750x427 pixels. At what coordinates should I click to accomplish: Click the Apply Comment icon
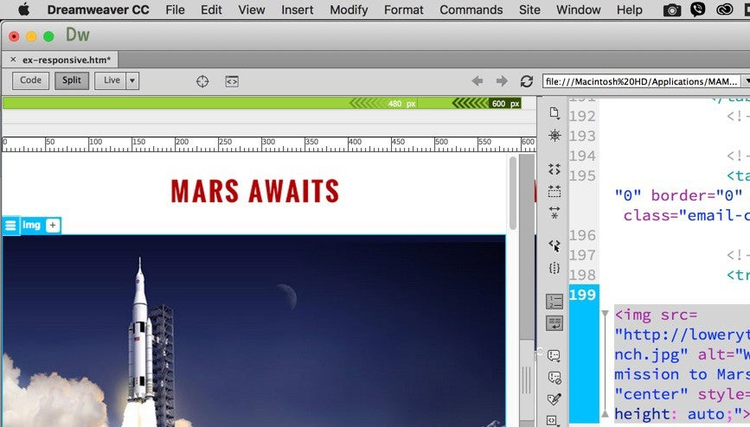coord(555,355)
